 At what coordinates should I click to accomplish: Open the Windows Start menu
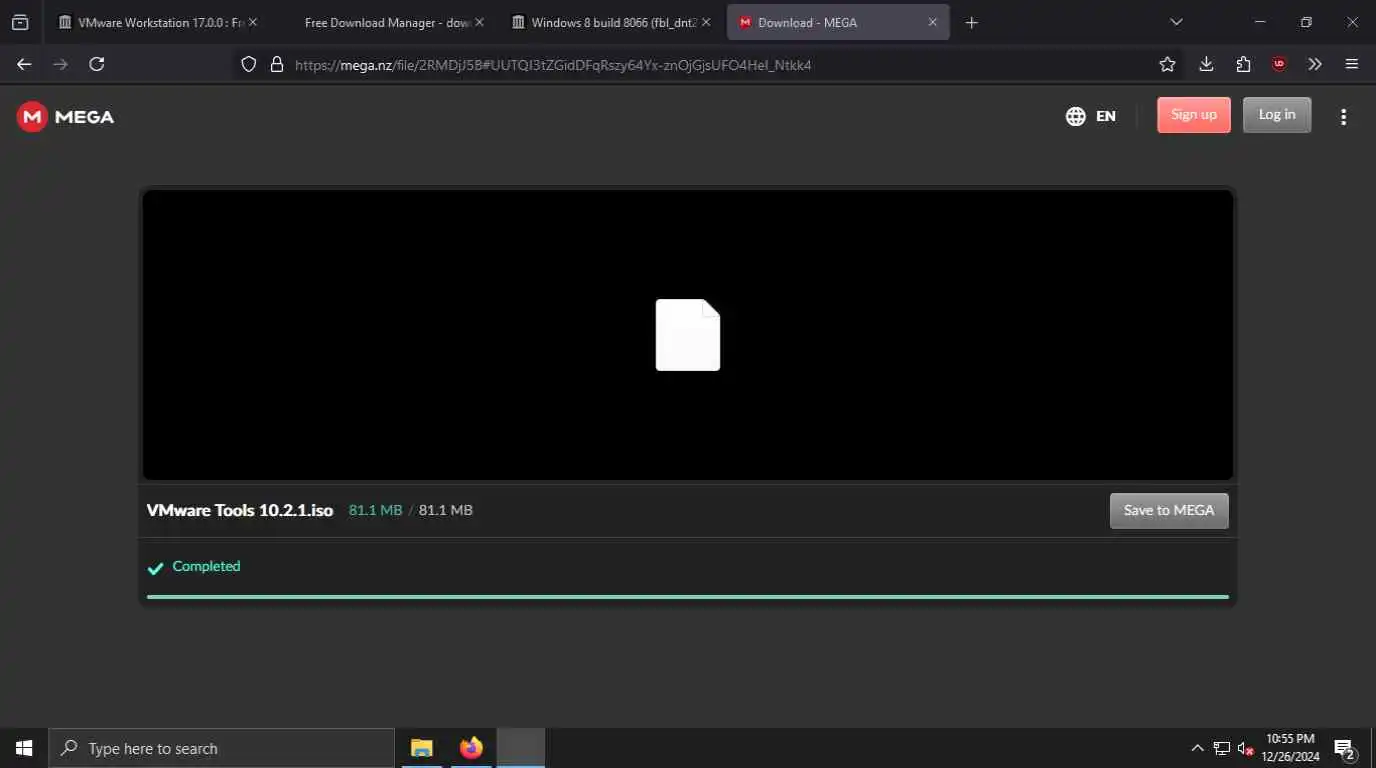(24, 748)
